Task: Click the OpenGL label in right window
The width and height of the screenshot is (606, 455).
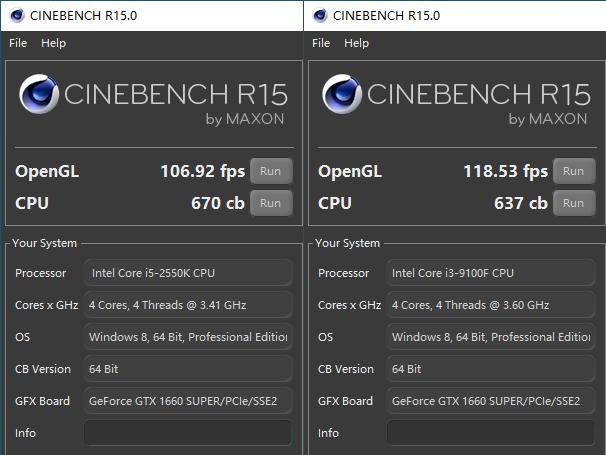Action: pos(350,172)
